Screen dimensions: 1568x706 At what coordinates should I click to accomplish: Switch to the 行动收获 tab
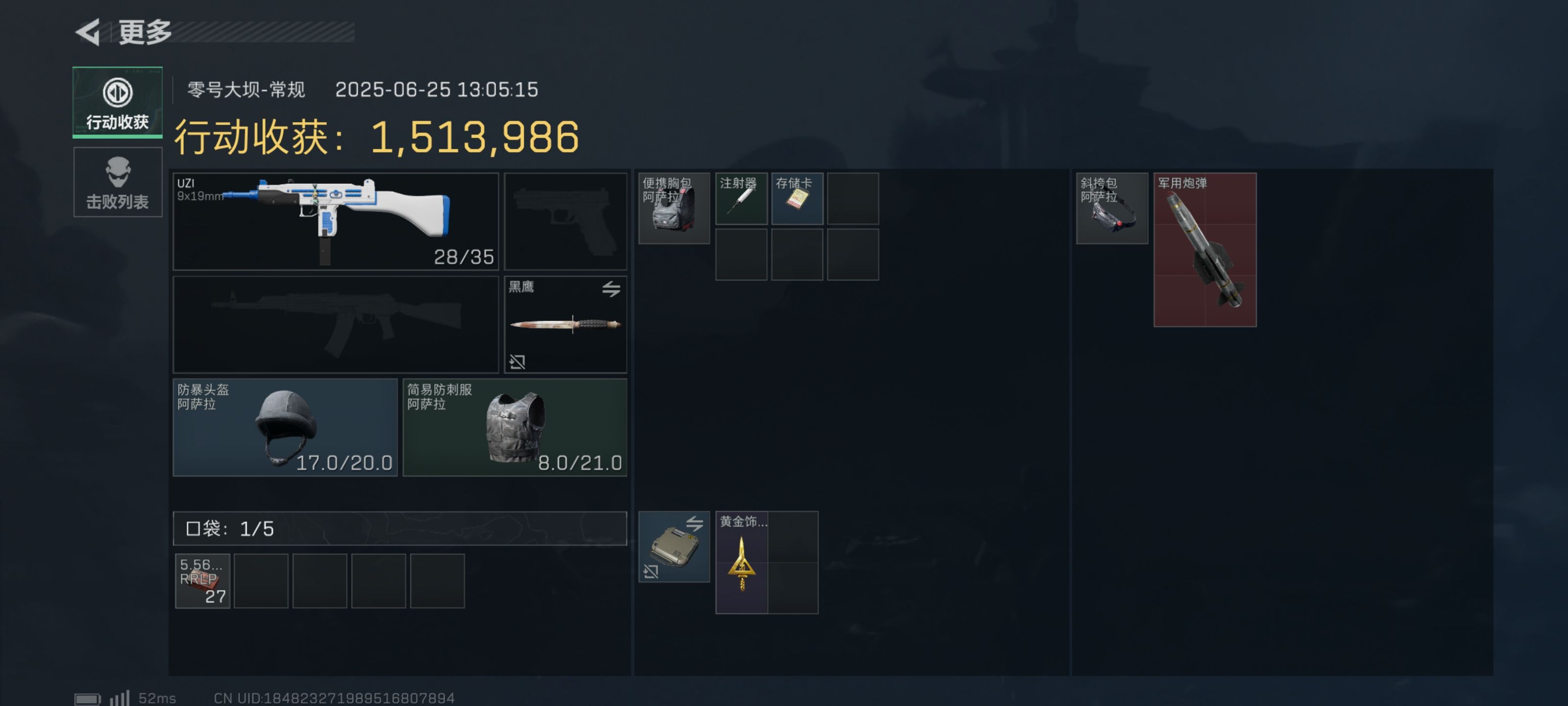pyautogui.click(x=118, y=101)
